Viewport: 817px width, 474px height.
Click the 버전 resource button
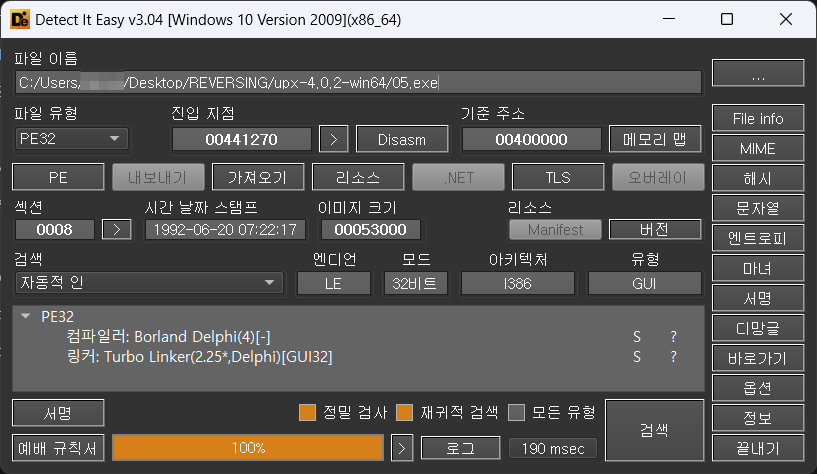click(x=655, y=230)
